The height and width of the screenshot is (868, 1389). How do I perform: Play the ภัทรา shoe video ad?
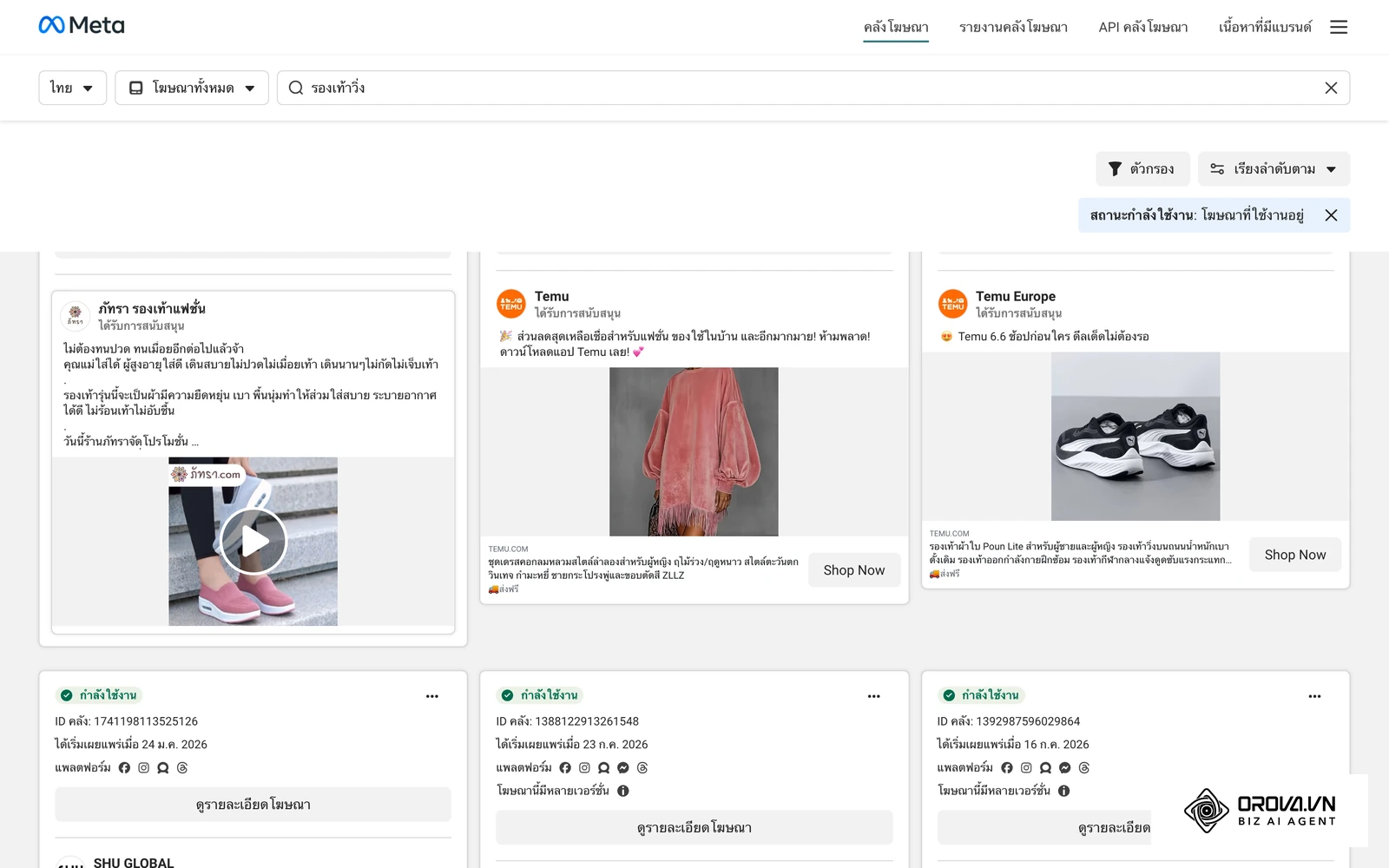tap(253, 542)
